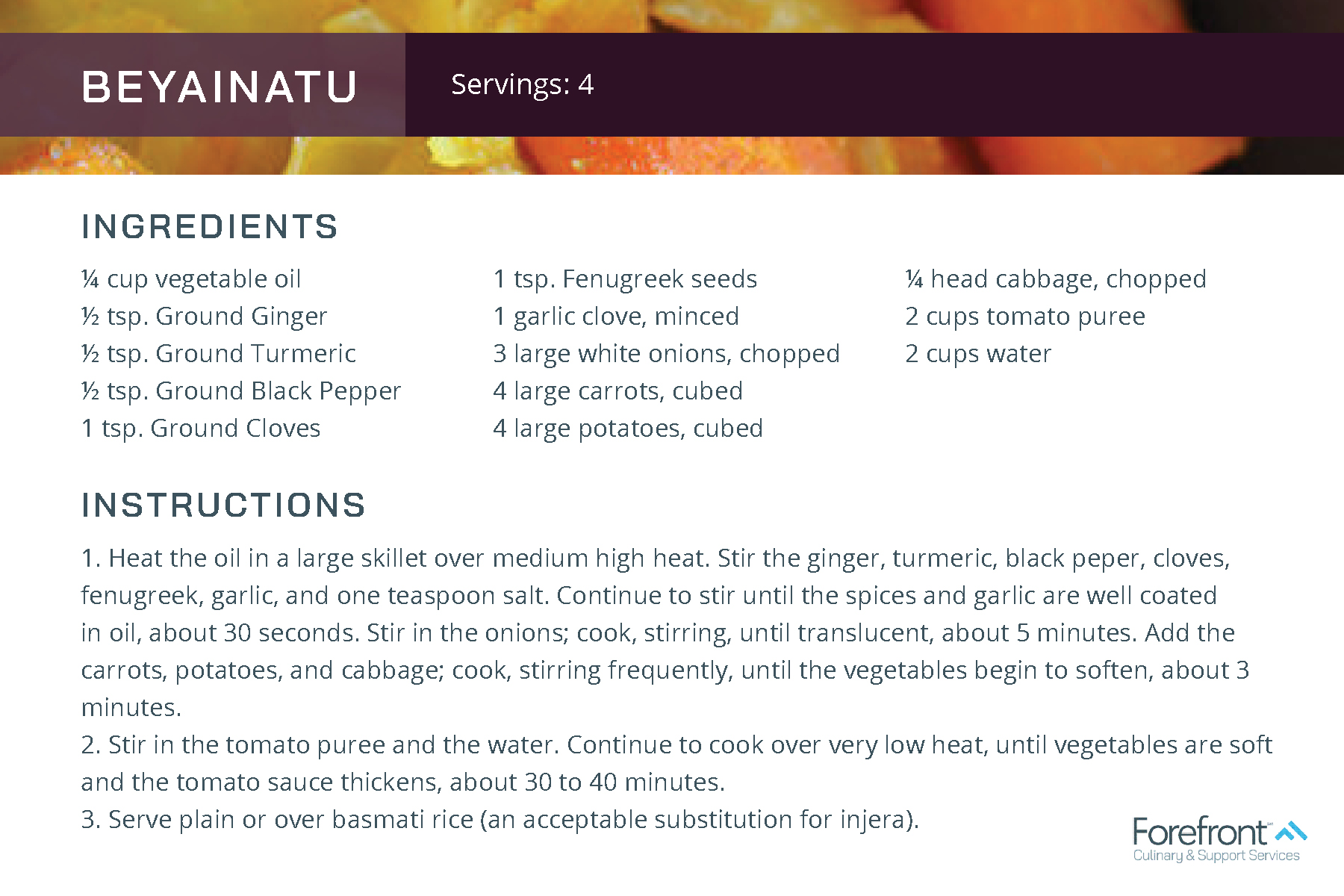Image resolution: width=1344 pixels, height=896 pixels.
Task: Select 1 garlic clove, minced
Action: pyautogui.click(x=616, y=317)
